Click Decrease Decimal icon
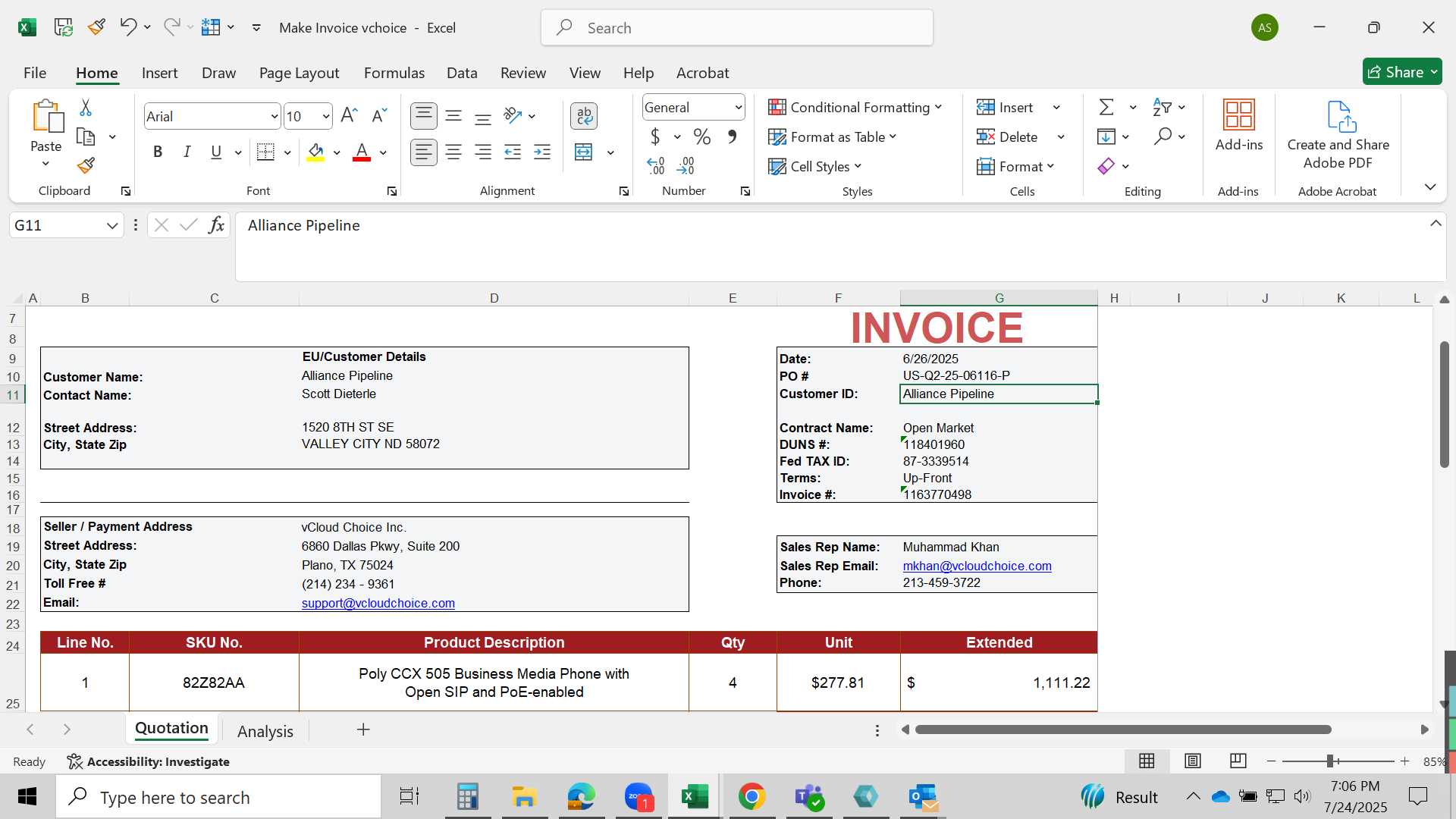 [686, 166]
